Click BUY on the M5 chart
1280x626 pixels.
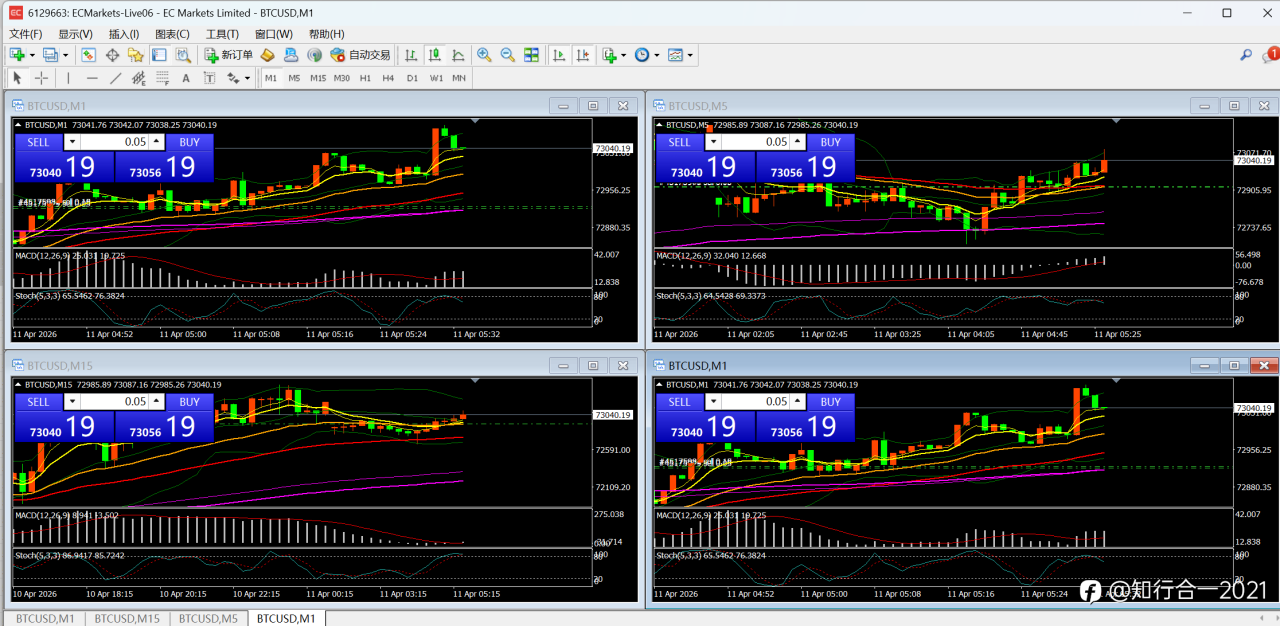[x=830, y=142]
